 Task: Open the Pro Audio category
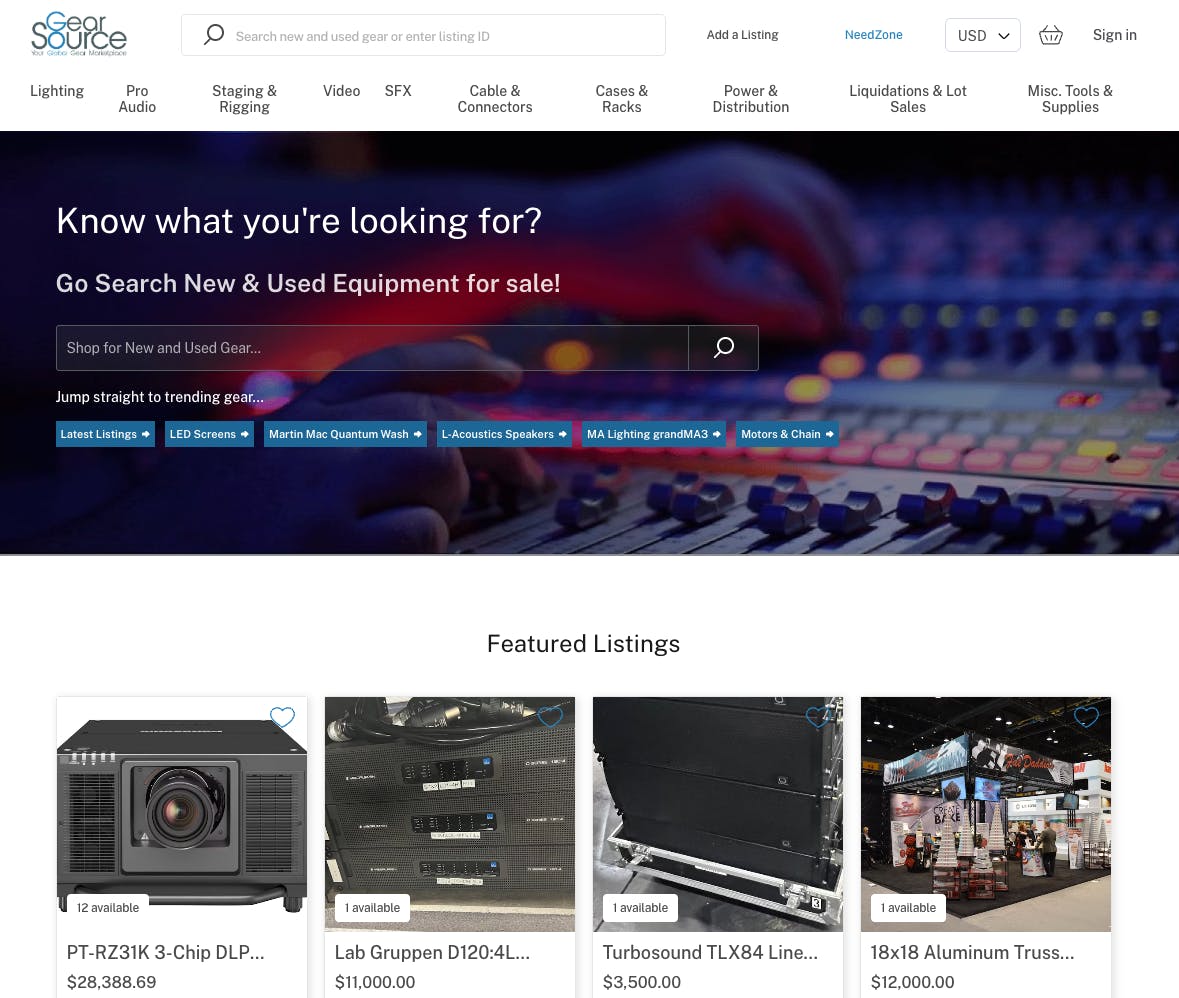(x=137, y=99)
